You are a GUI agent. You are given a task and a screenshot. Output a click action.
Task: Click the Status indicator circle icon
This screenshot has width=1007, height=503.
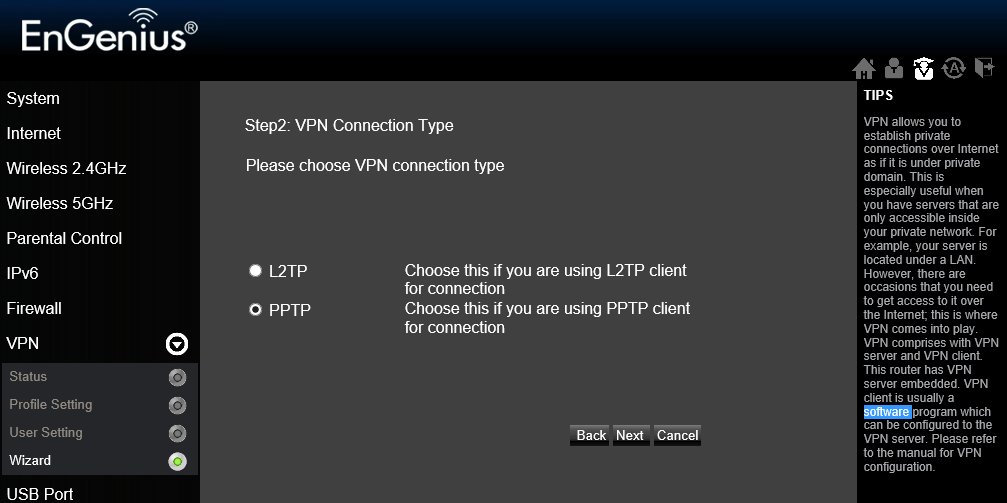[x=177, y=377]
